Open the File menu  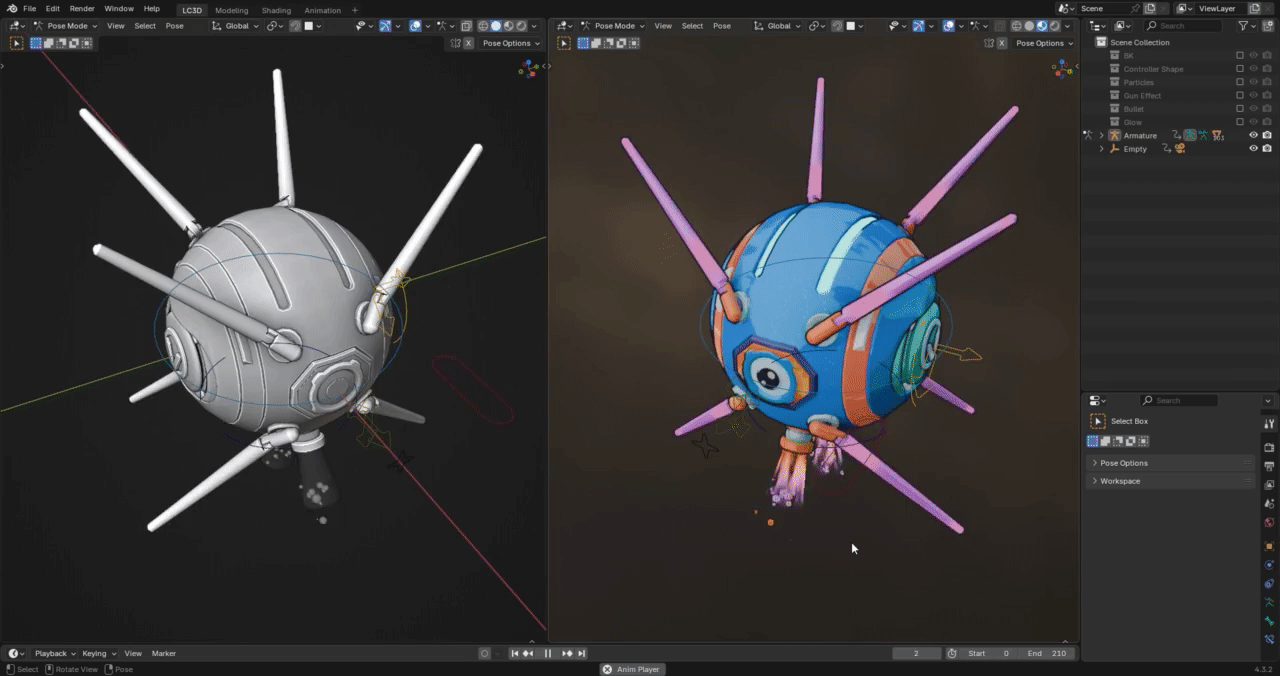(x=30, y=9)
